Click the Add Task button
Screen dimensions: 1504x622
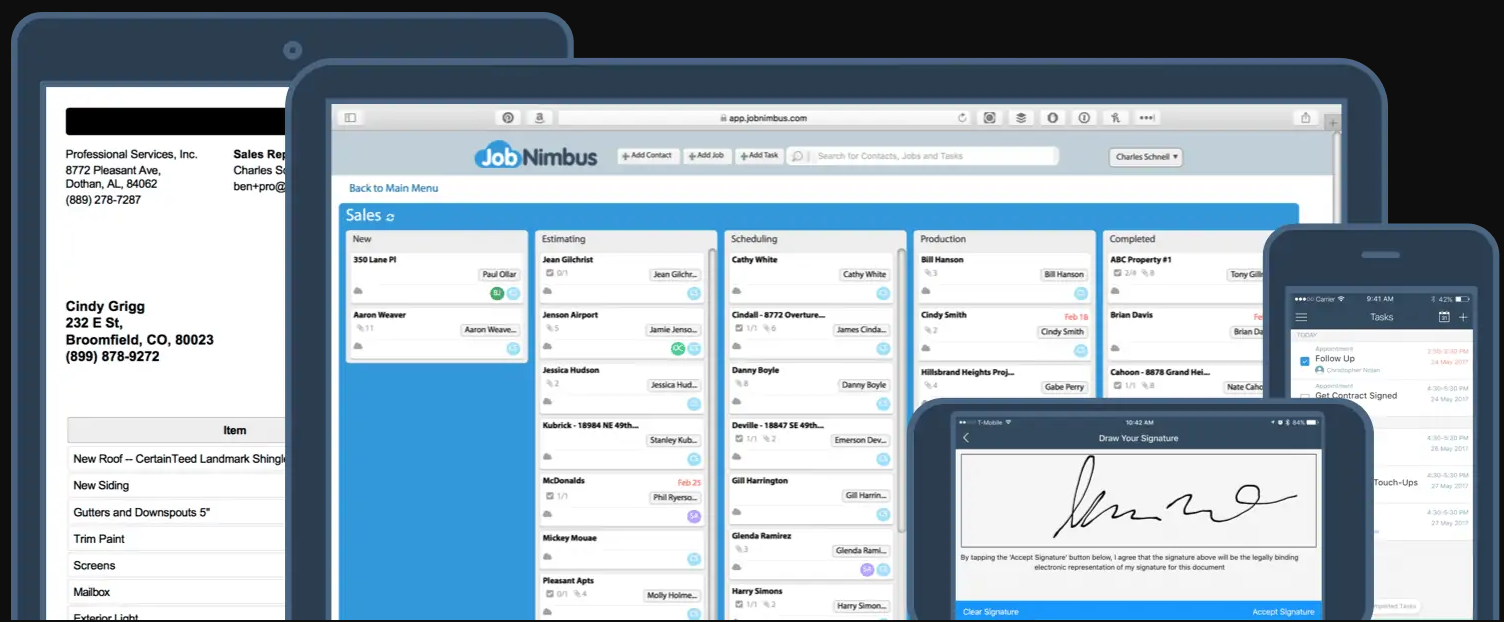pyautogui.click(x=759, y=156)
